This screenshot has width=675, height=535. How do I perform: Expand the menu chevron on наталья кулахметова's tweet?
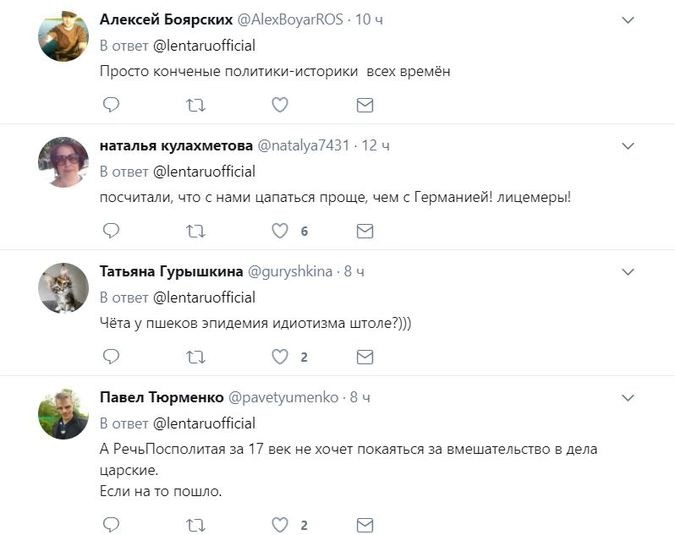627,145
